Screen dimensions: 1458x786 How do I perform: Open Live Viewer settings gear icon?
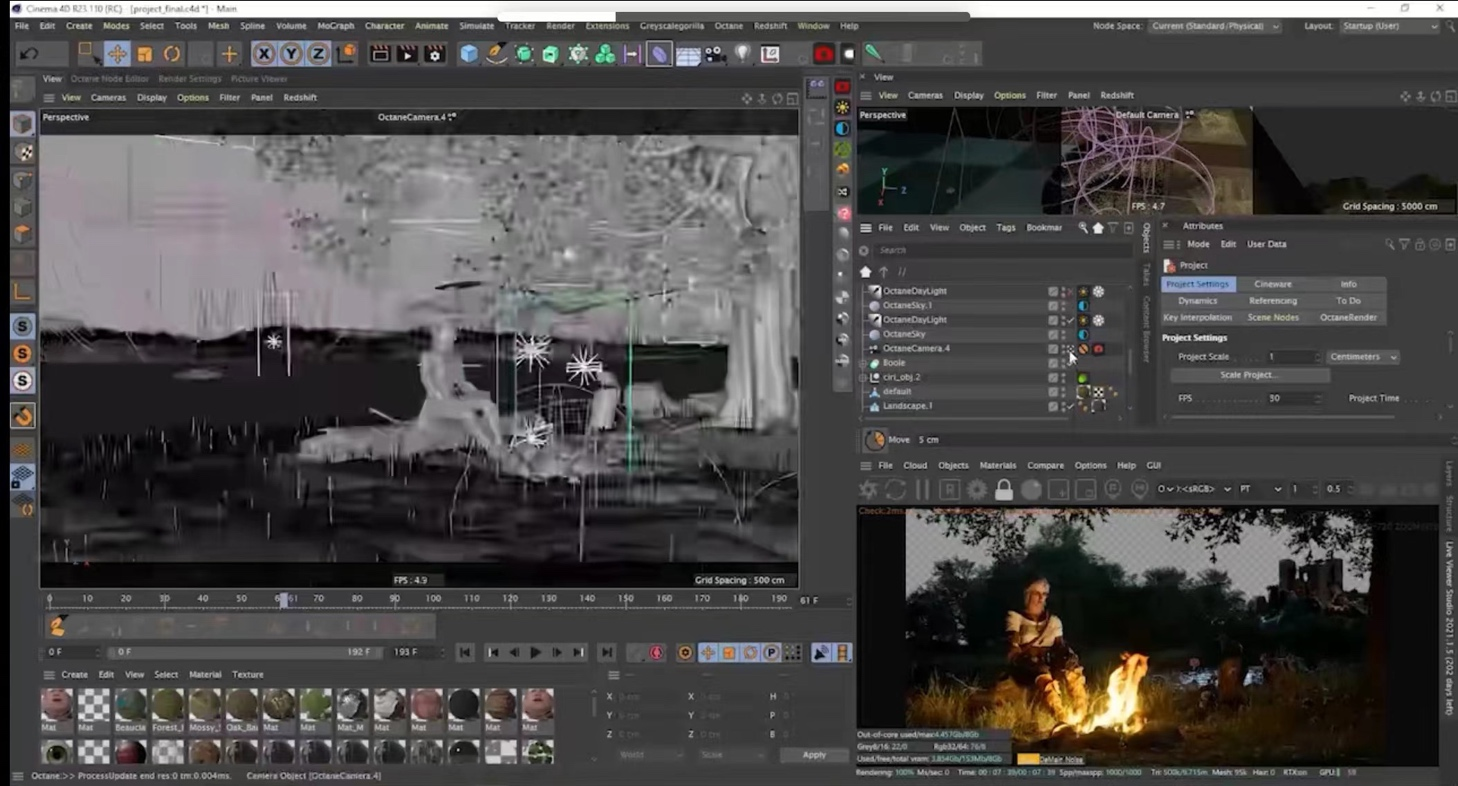pyautogui.click(x=977, y=489)
